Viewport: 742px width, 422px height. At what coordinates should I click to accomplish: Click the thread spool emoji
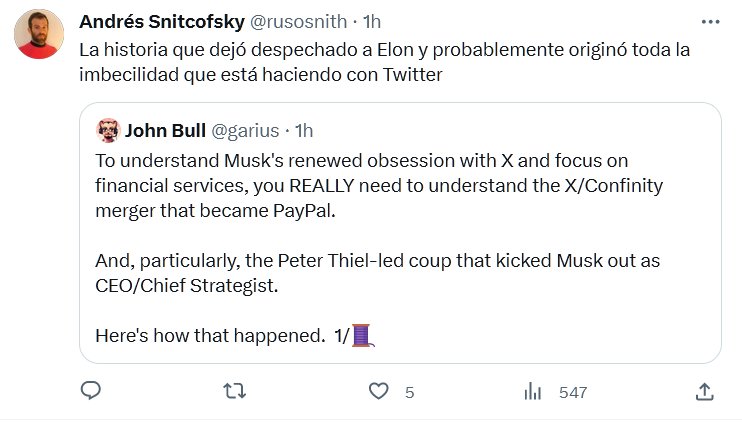(362, 334)
